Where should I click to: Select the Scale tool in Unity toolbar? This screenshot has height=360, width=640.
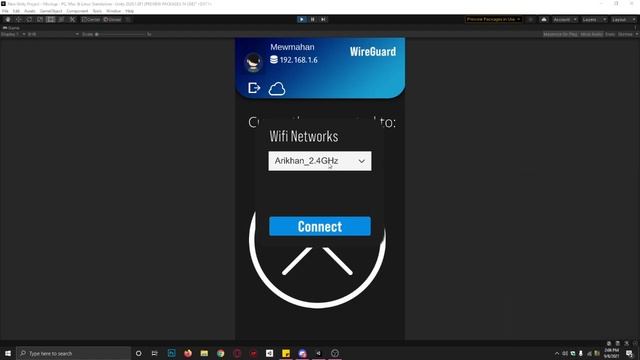[40, 20]
